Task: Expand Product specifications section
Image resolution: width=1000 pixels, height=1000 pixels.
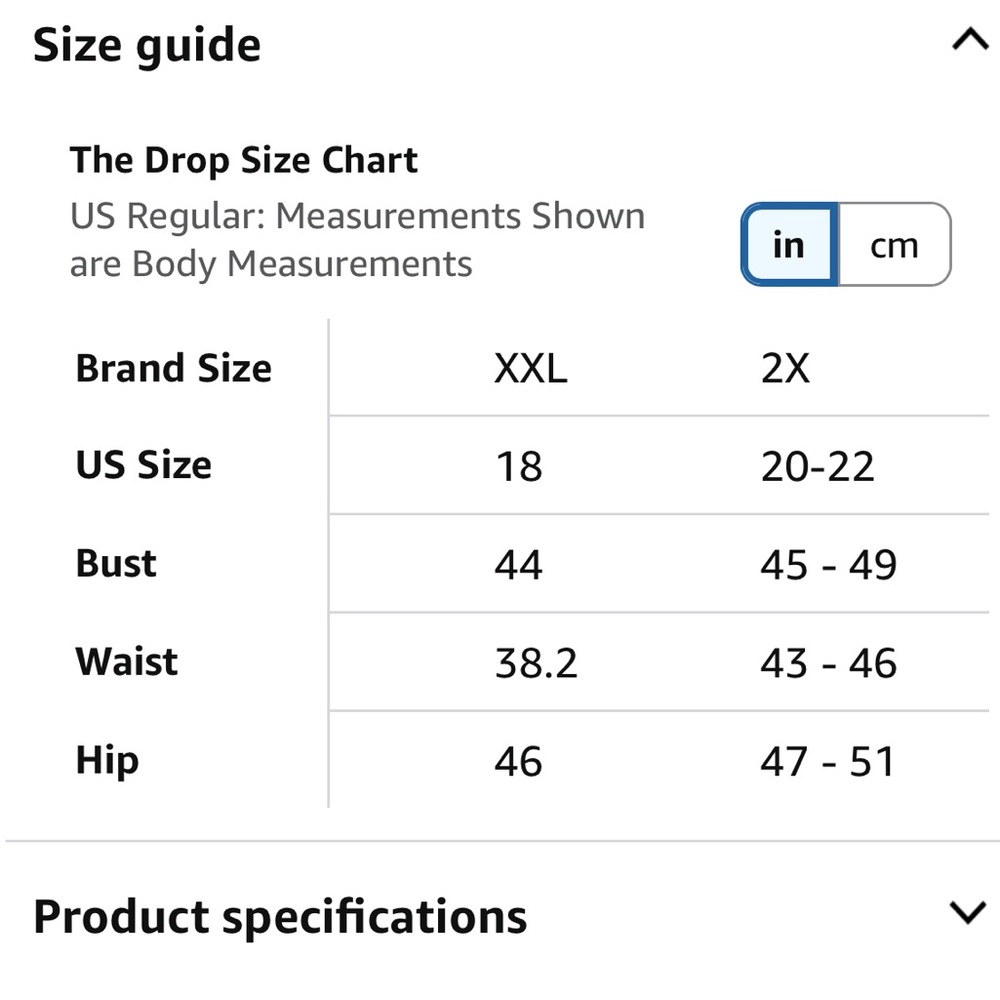Action: [280, 916]
